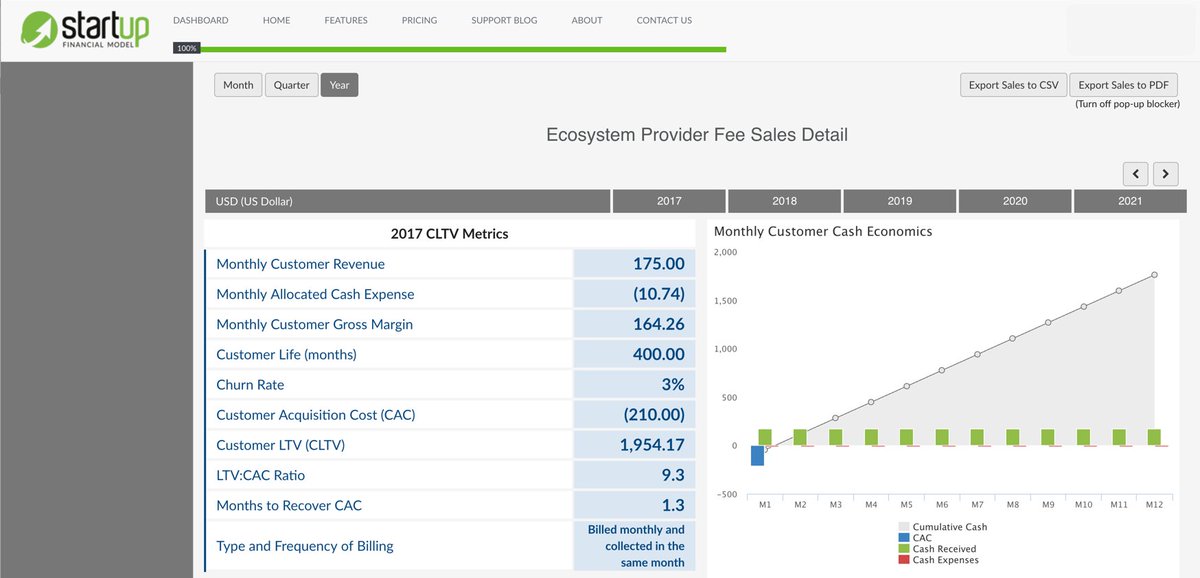
Task: Toggle Cumulative Cash legend swatch
Action: (905, 527)
